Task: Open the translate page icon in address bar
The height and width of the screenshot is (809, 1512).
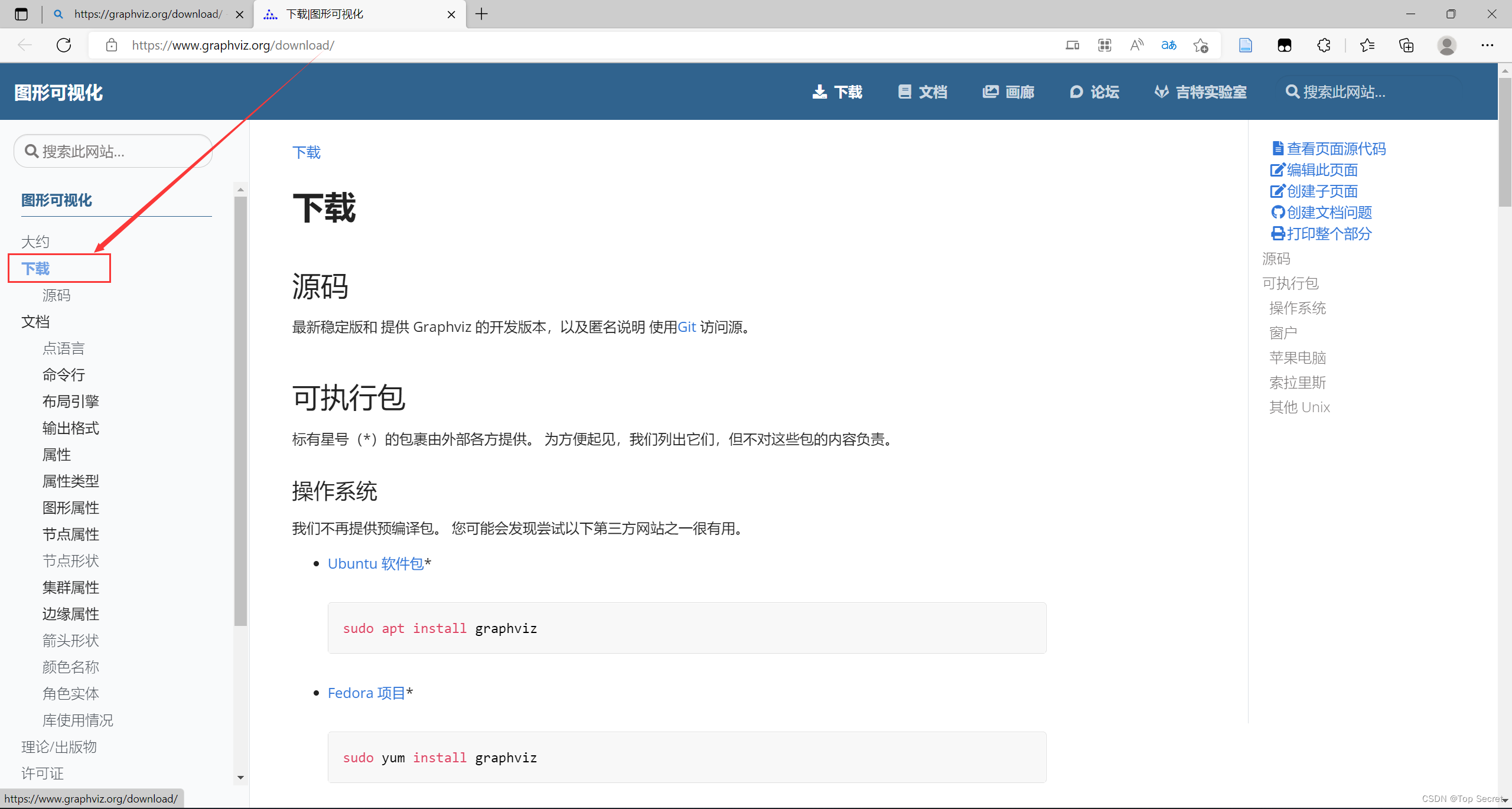Action: coord(1168,45)
